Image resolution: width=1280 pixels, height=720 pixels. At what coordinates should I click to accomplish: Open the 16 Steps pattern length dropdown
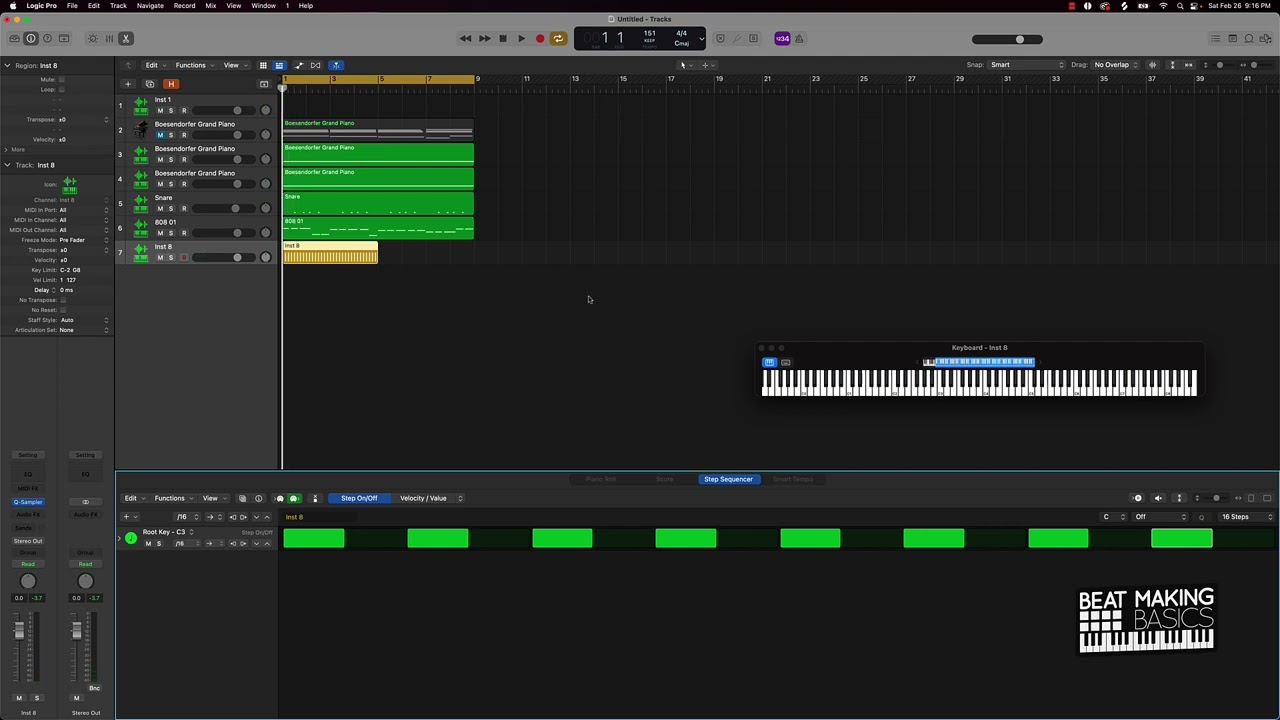tap(1247, 517)
